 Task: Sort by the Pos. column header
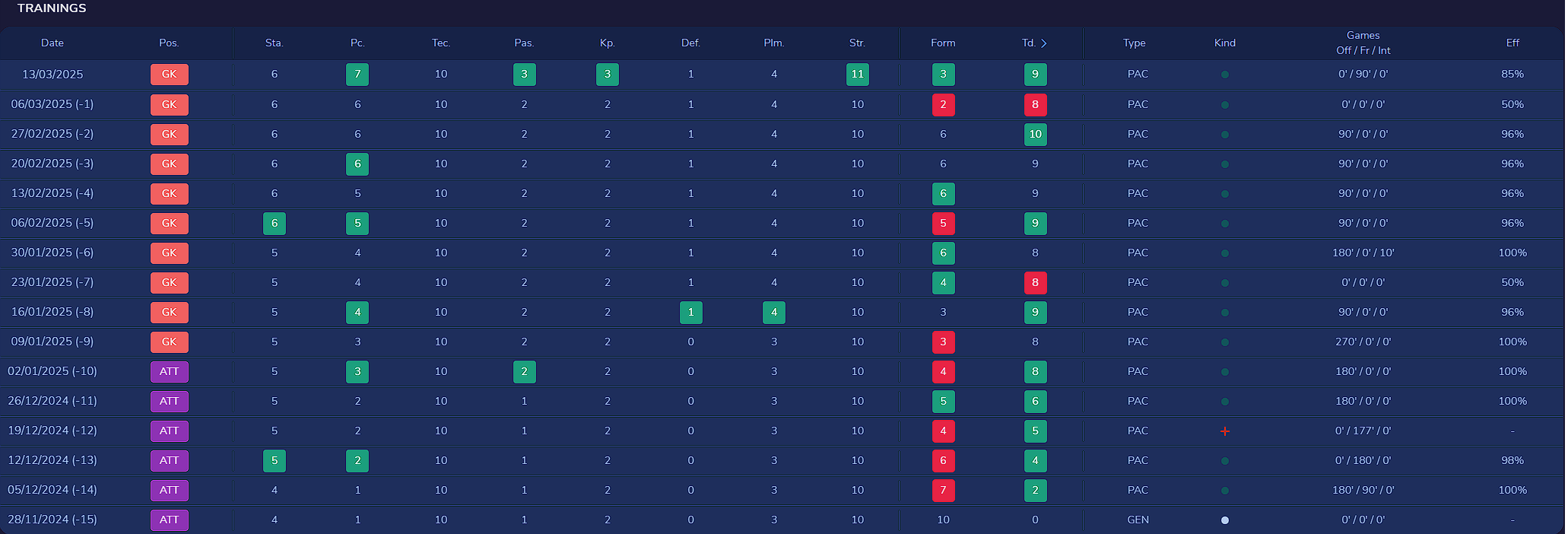tap(169, 43)
